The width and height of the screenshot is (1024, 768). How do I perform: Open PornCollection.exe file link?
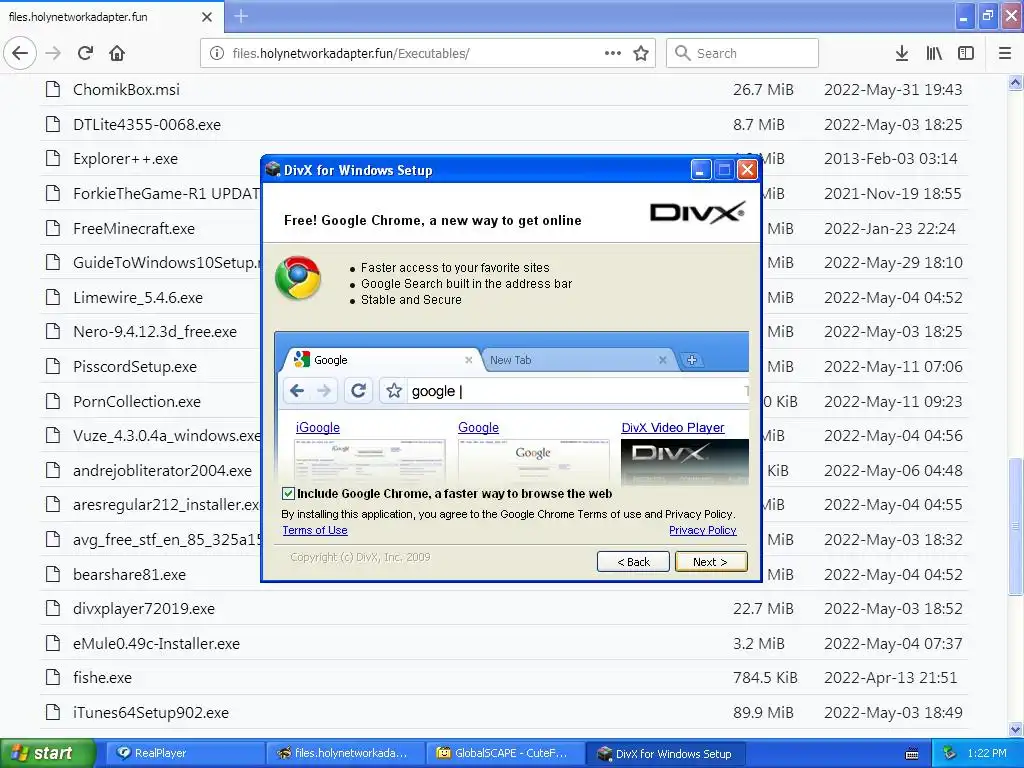coord(136,401)
